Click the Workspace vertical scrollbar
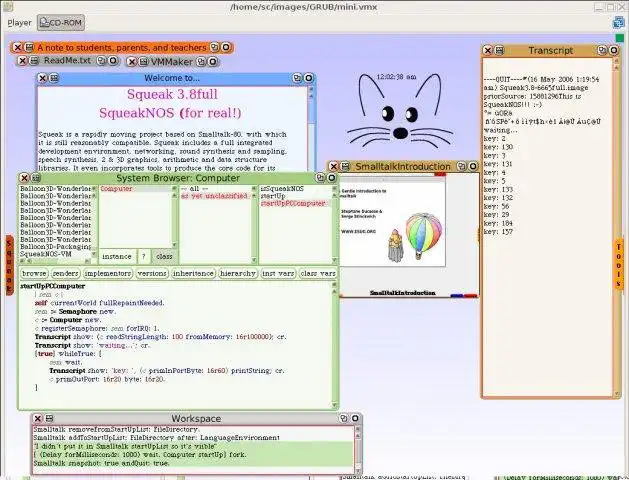629x480 pixels. [357, 449]
